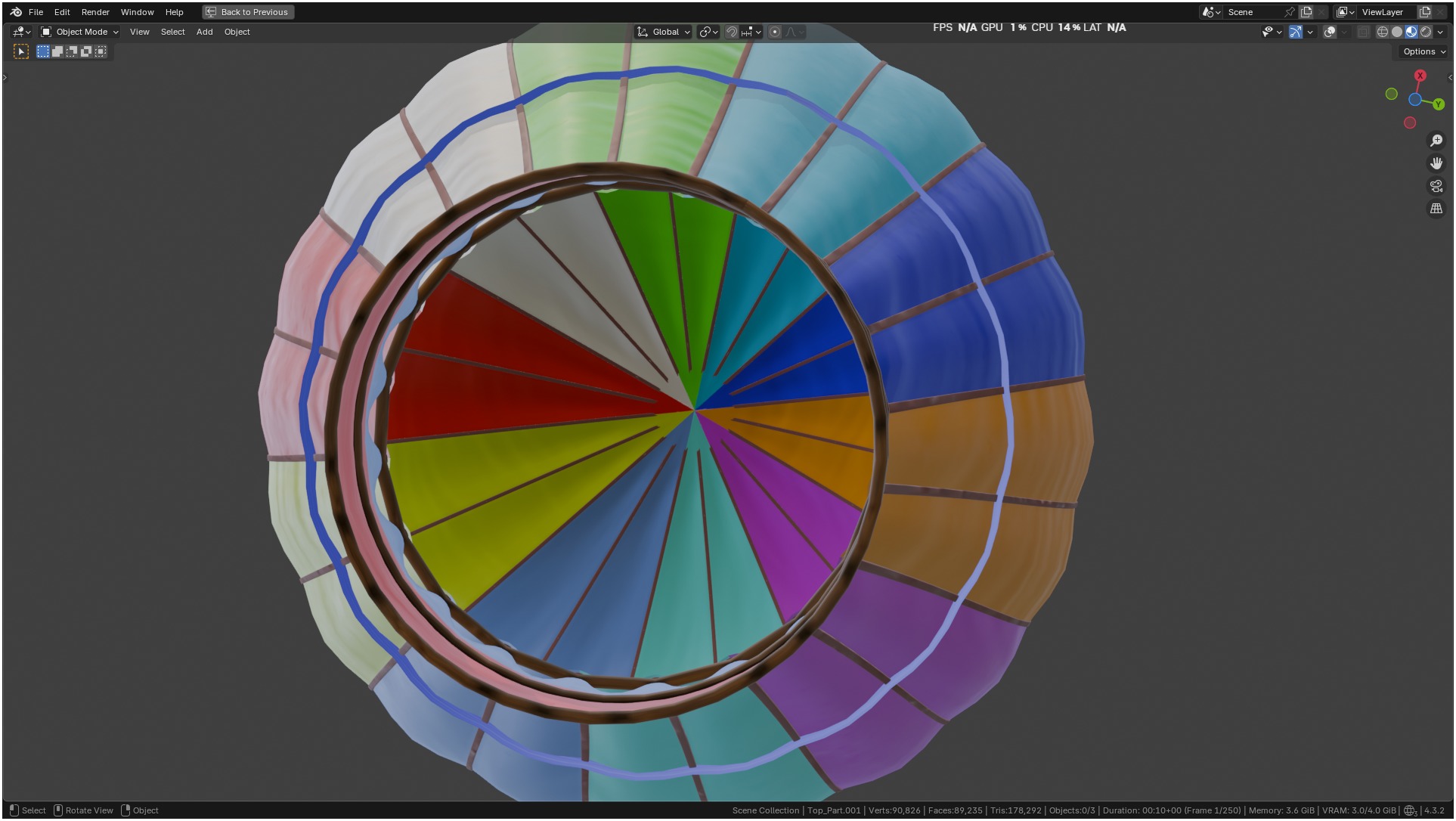Select the Tweak select tool icon
Image resolution: width=1456 pixels, height=821 pixels.
point(21,51)
